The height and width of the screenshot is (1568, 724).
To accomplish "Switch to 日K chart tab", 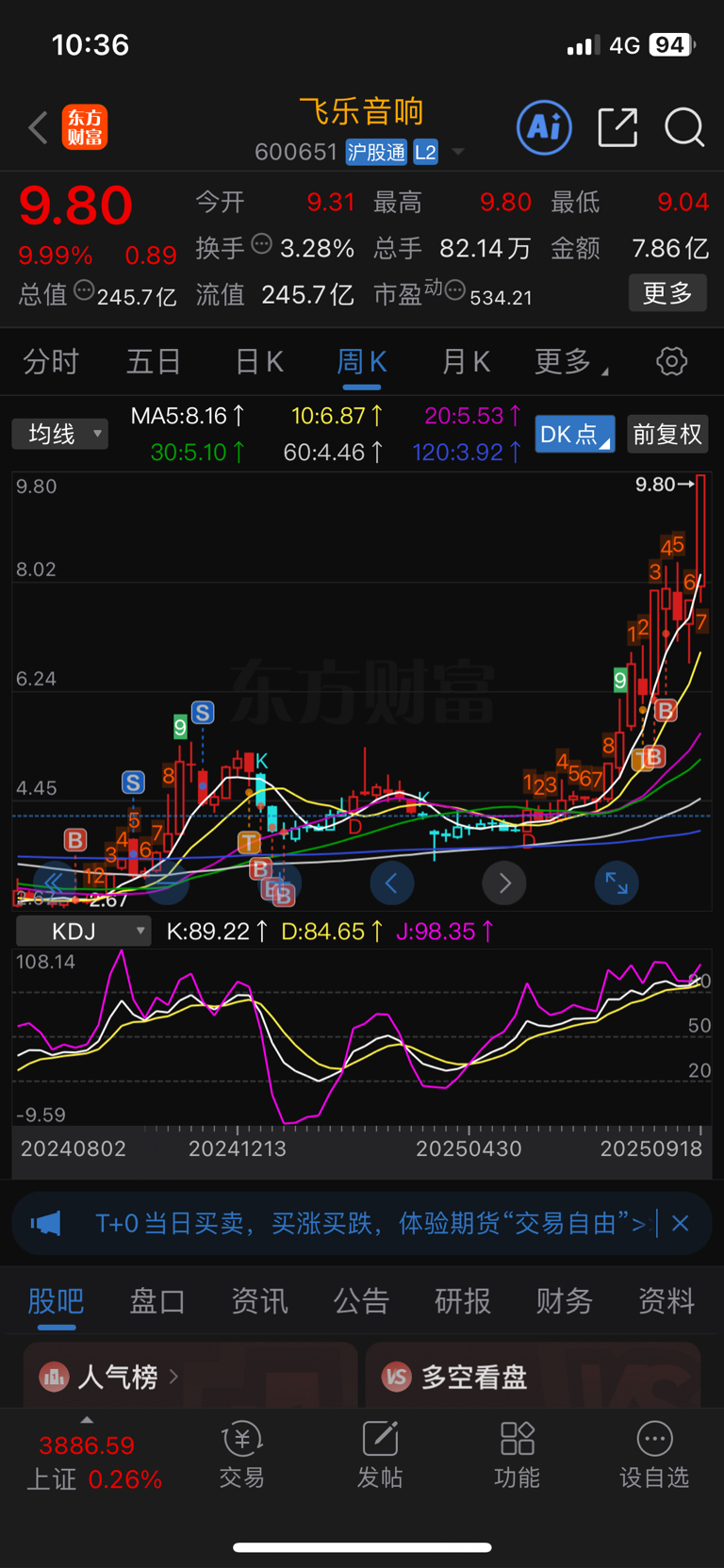I will point(259,361).
